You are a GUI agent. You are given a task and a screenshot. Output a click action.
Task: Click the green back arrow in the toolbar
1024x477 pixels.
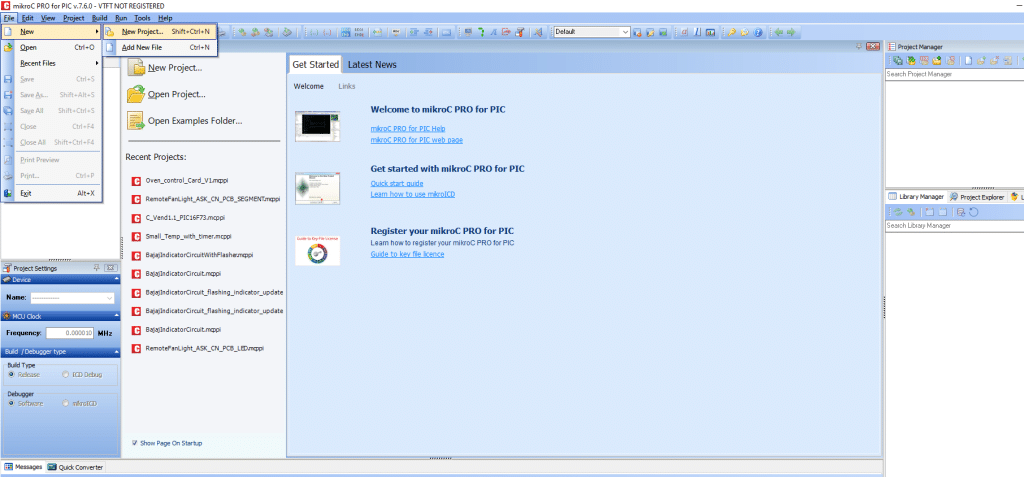[778, 31]
